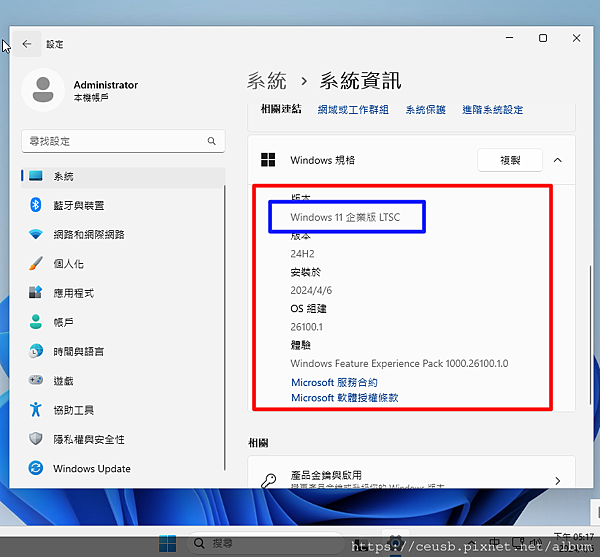Select 系統 in the sidebar
This screenshot has height=557, width=600.
coord(123,176)
